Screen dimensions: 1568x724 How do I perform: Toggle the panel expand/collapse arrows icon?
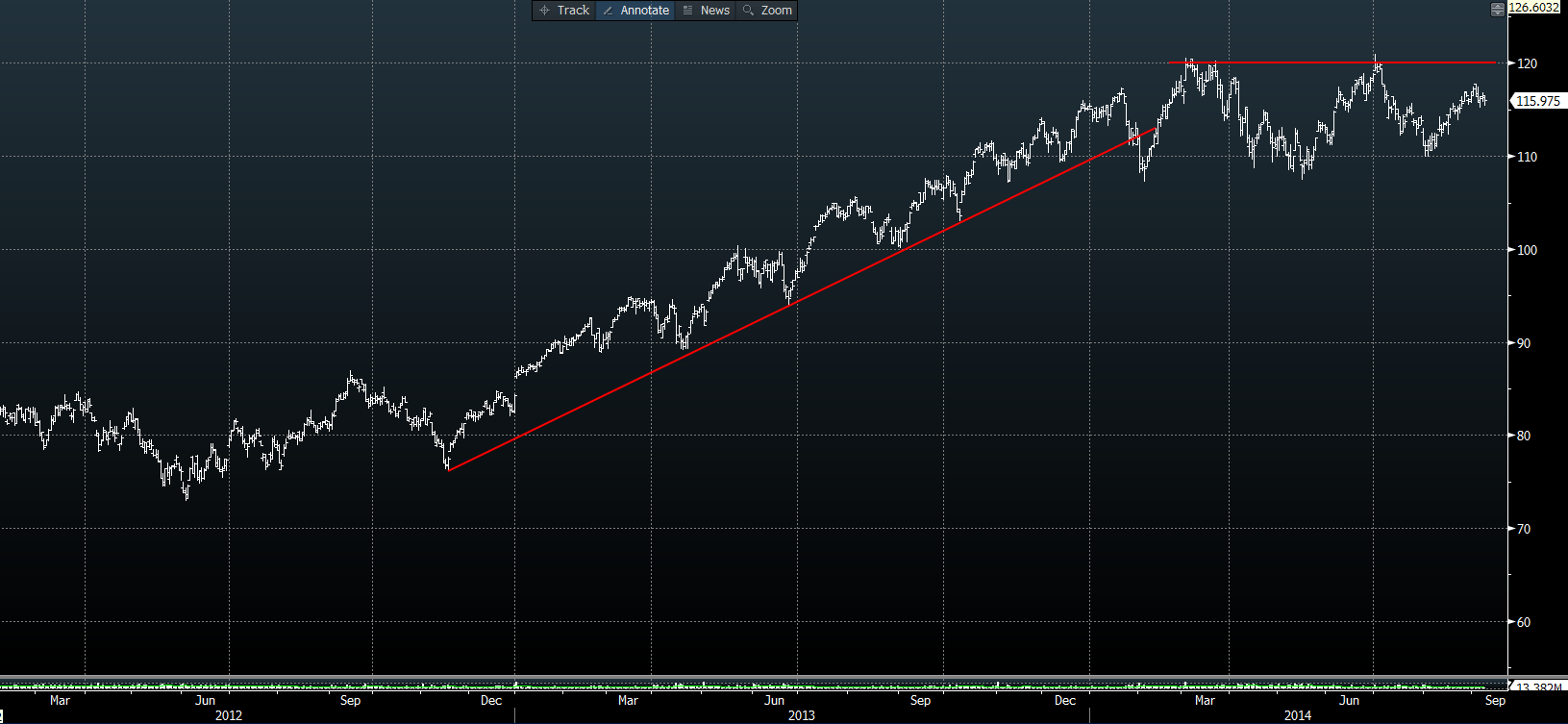click(1497, 10)
